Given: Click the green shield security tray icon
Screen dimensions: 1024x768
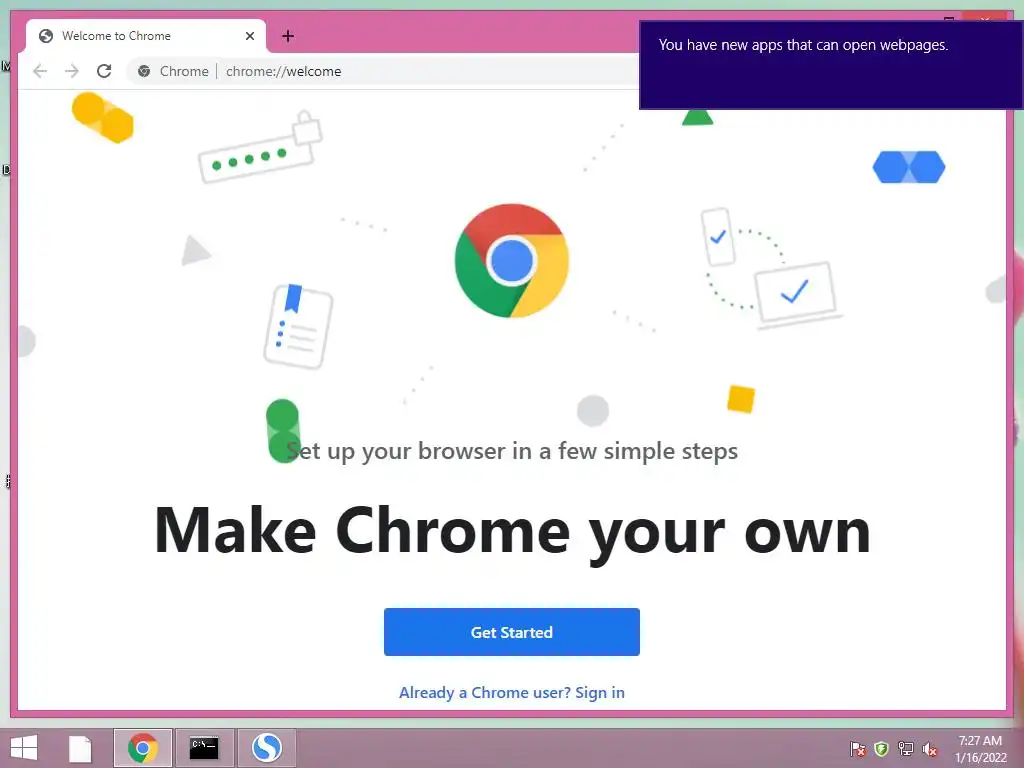Looking at the screenshot, I should 882,748.
